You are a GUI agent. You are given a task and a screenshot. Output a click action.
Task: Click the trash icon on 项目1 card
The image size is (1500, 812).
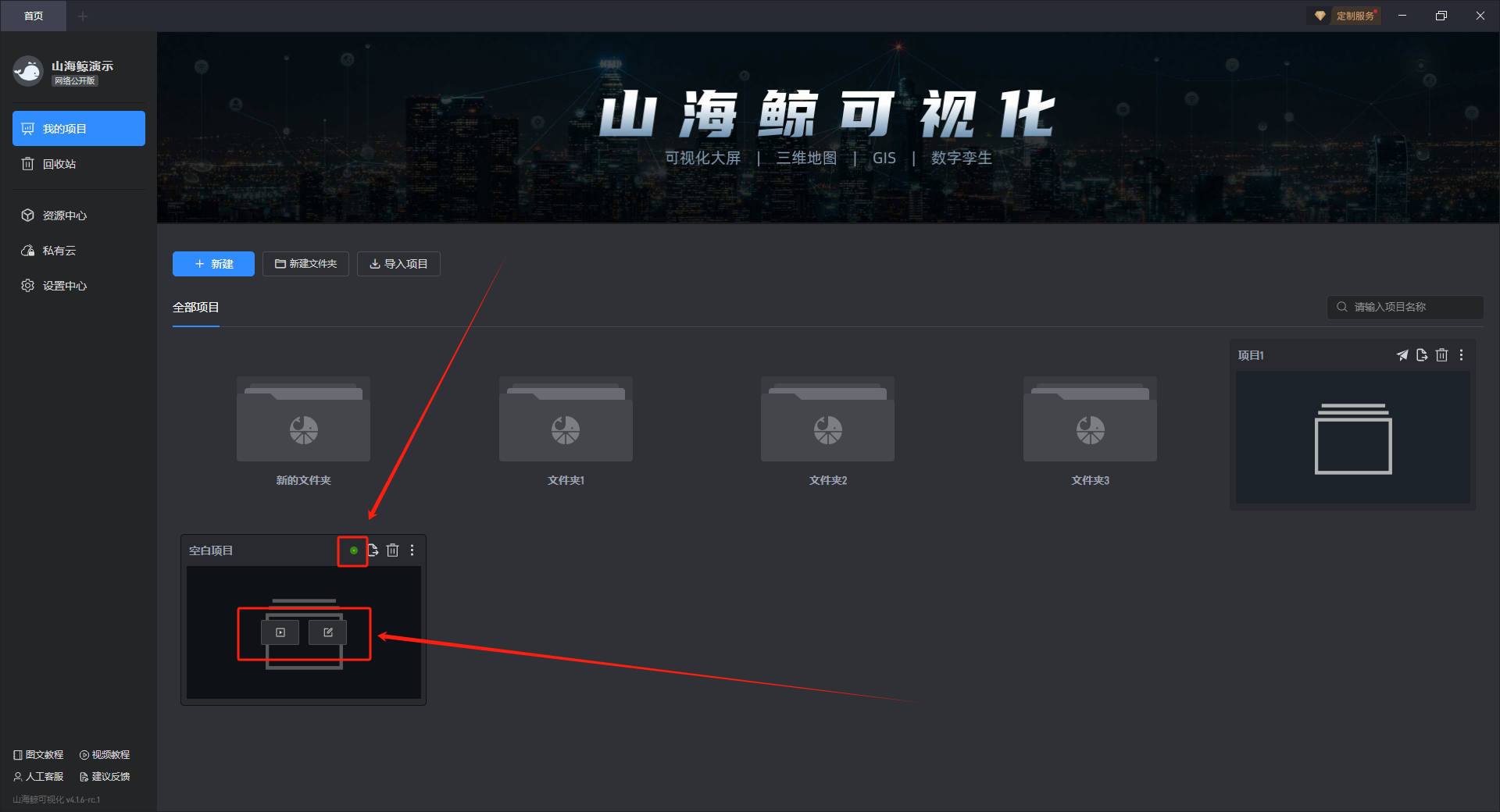1442,355
